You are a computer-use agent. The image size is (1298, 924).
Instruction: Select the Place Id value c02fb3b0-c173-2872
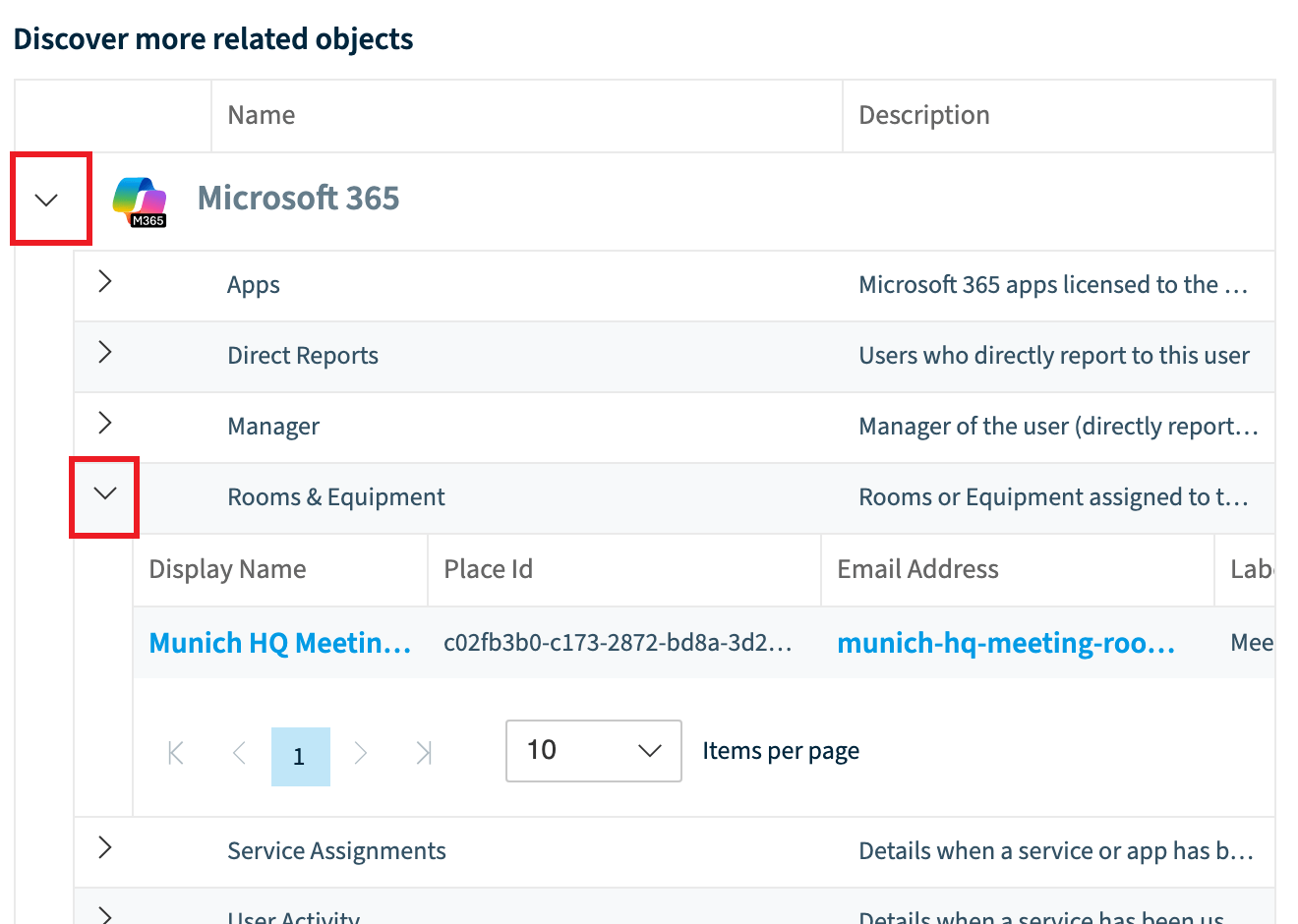pyautogui.click(x=618, y=643)
